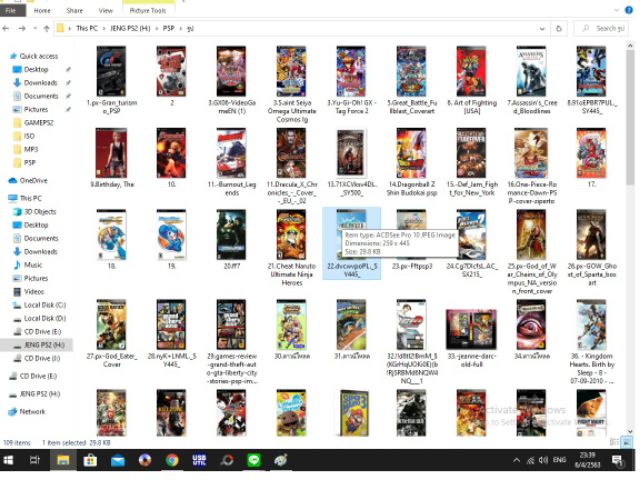This screenshot has height=480, width=640.
Task: Open the File menu
Action: tap(13, 10)
